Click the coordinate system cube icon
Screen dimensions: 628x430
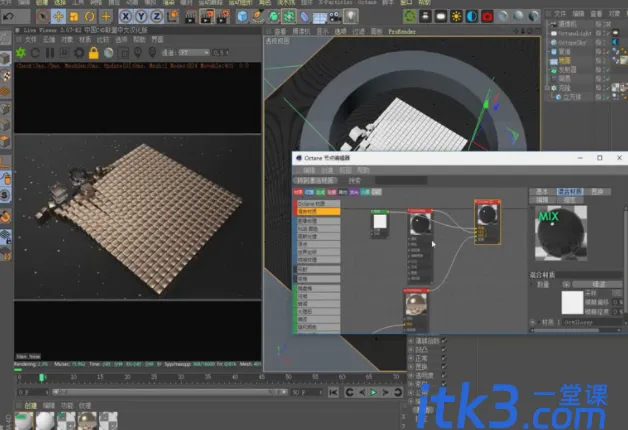tap(173, 16)
